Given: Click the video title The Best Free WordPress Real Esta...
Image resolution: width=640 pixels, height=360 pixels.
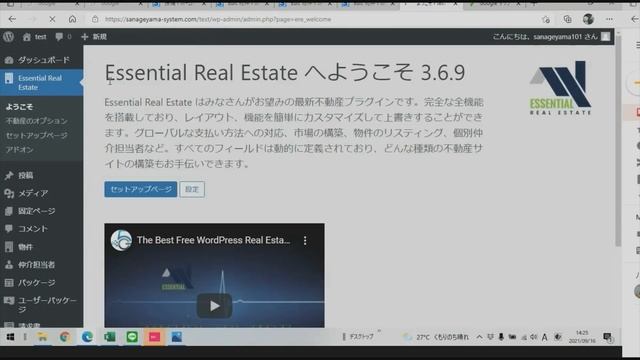Looking at the screenshot, I should pos(213,240).
